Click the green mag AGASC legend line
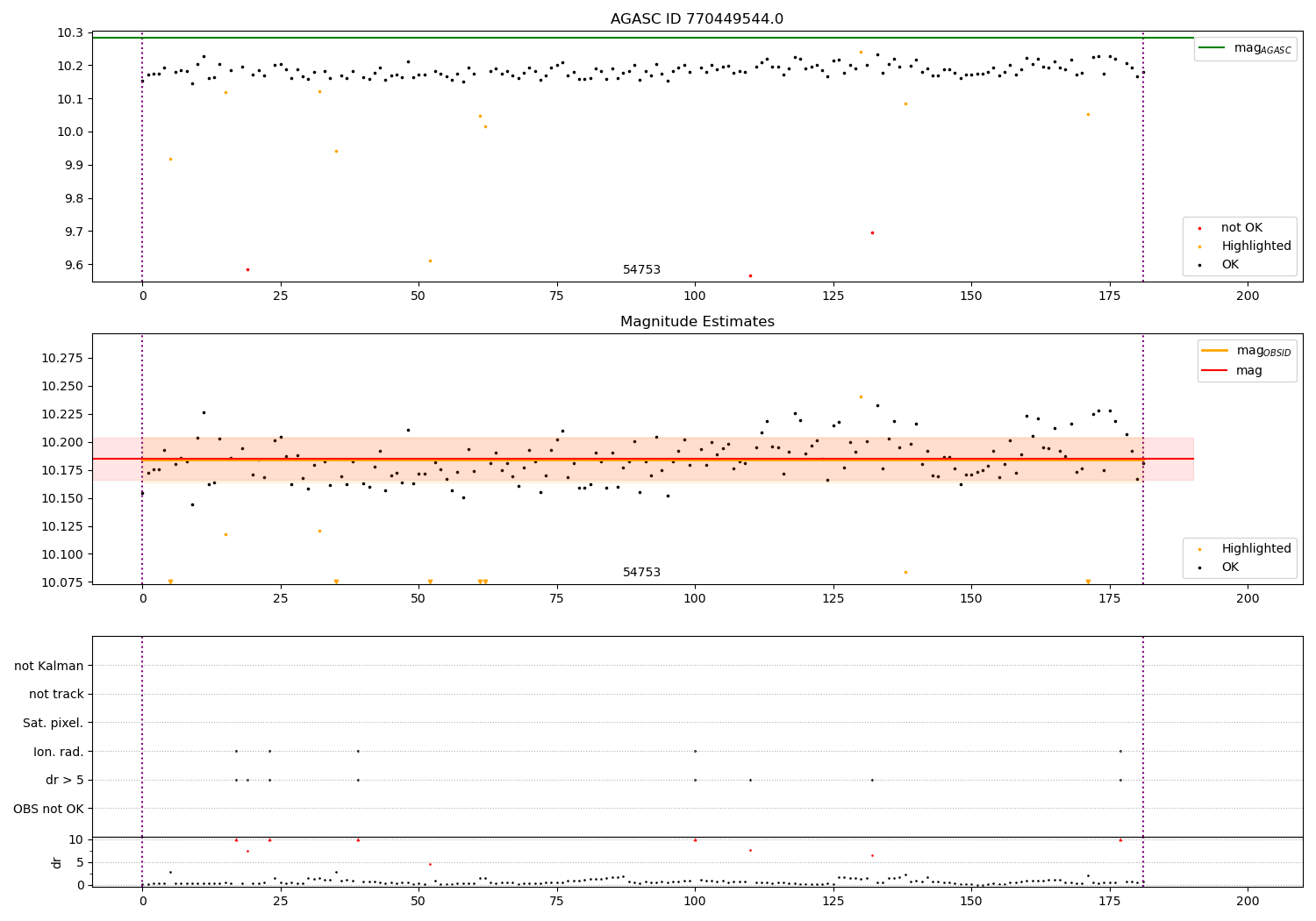Screen dimensions: 1316x921 pyautogui.click(x=1212, y=47)
